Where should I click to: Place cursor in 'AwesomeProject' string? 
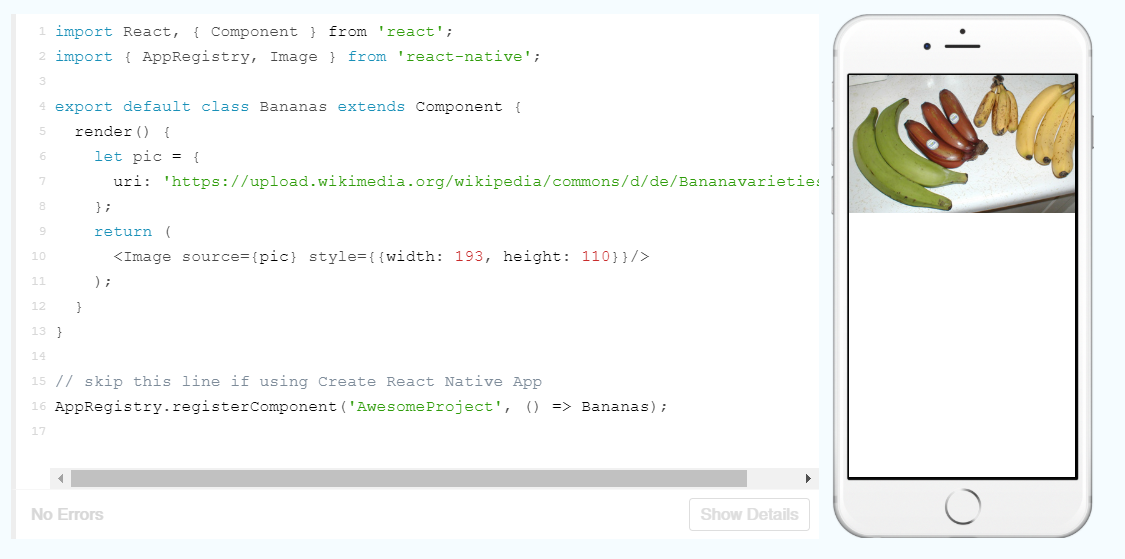coord(425,407)
